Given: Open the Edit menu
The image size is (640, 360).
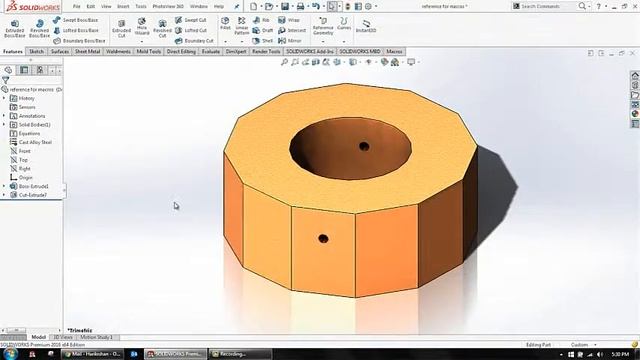Looking at the screenshot, I should [x=91, y=7].
